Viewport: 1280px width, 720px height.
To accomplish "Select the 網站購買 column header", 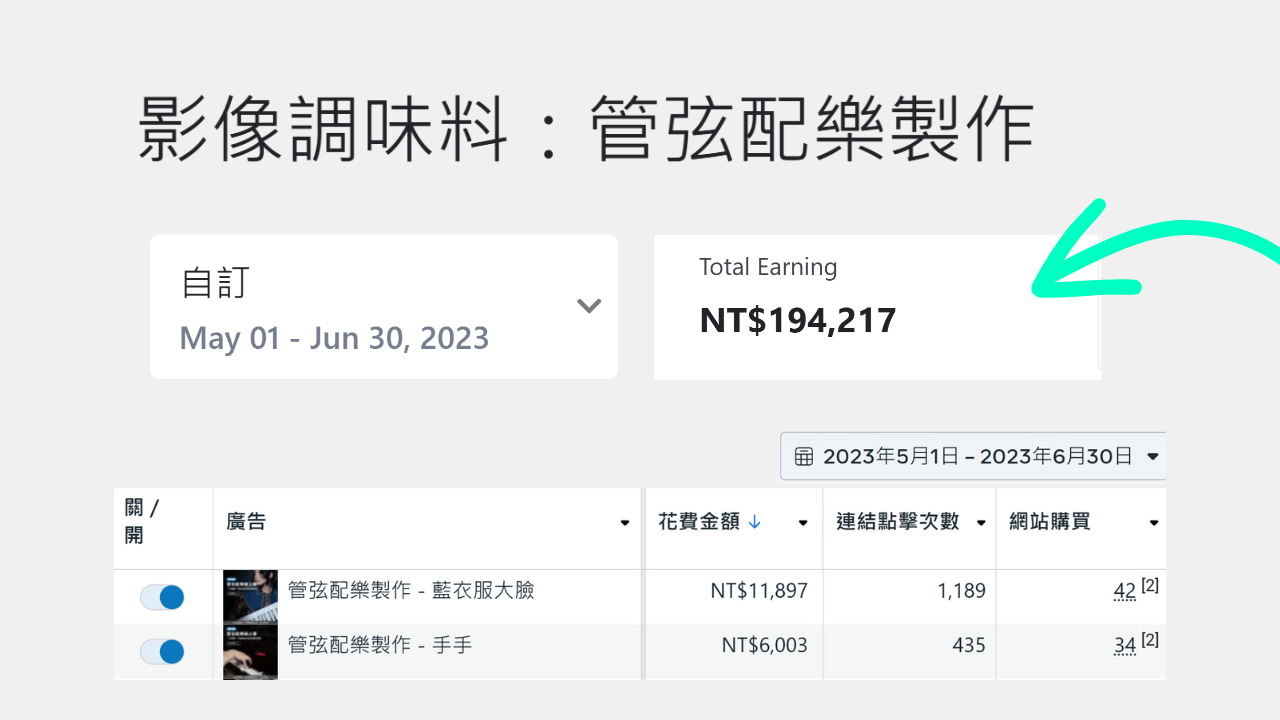I will coord(1049,521).
